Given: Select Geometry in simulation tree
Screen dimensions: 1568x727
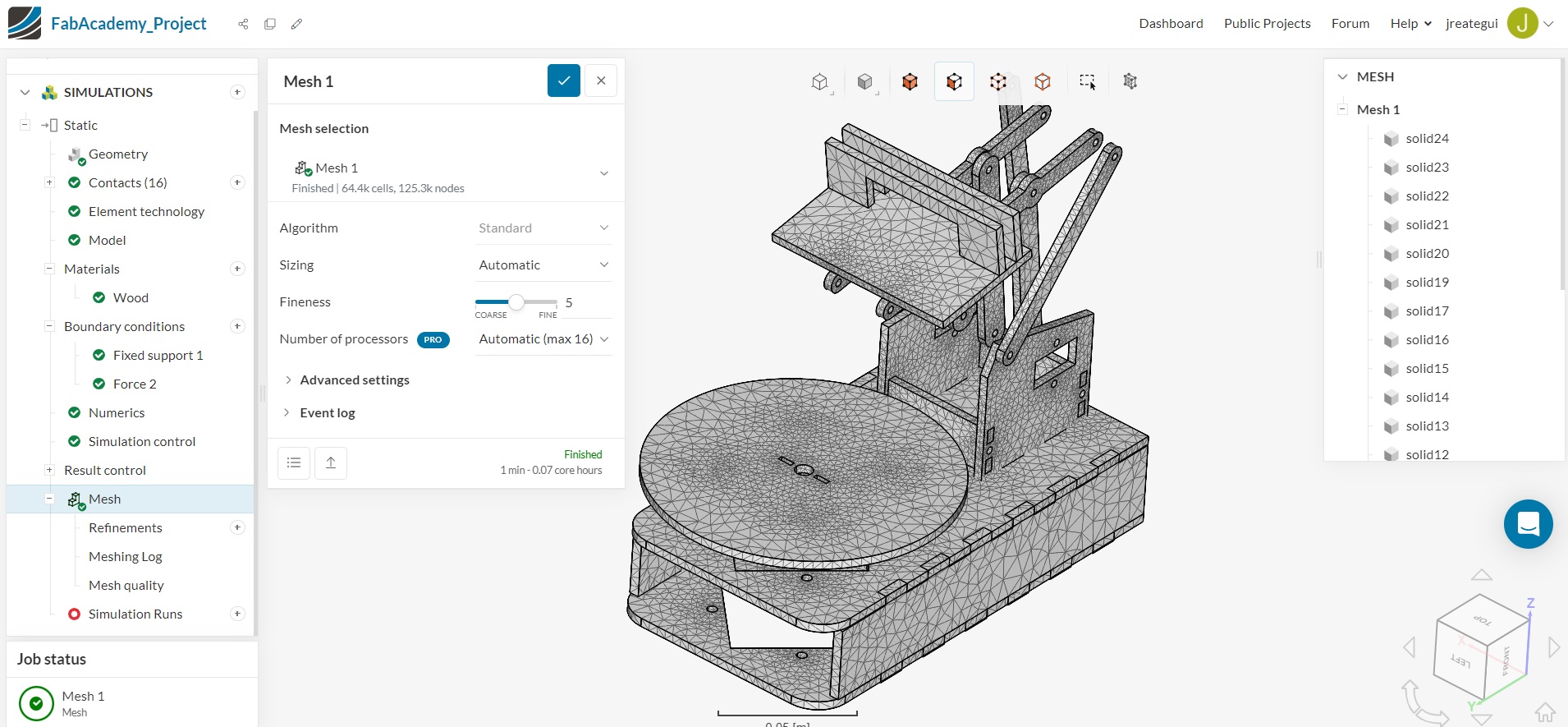Looking at the screenshot, I should 118,154.
